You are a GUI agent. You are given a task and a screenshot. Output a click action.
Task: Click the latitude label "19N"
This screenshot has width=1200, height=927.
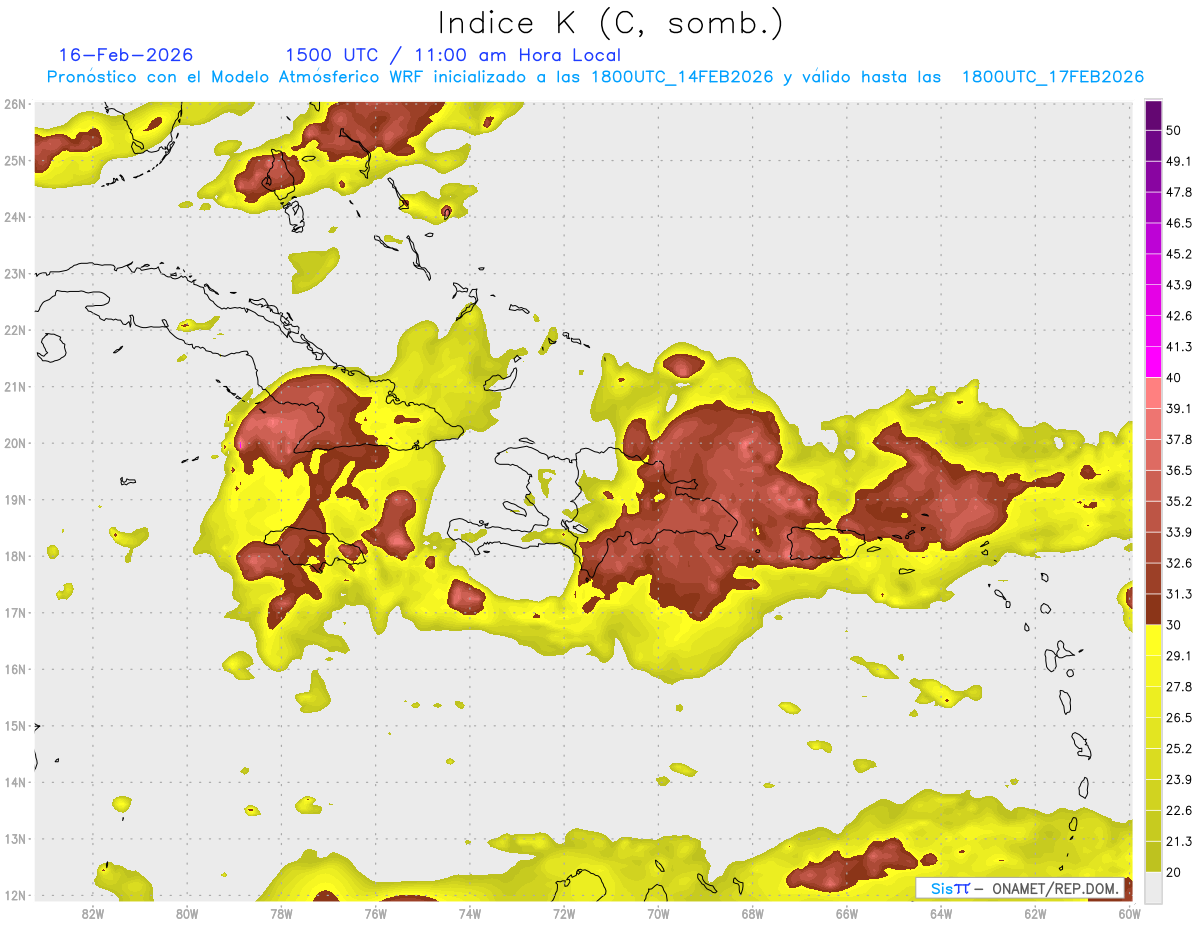pos(15,500)
